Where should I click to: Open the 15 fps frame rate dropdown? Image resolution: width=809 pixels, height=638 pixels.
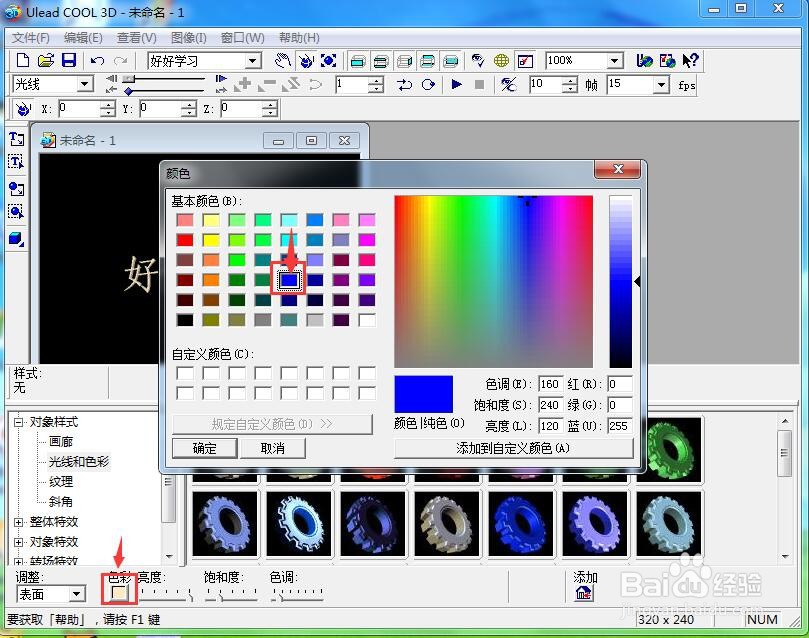661,84
